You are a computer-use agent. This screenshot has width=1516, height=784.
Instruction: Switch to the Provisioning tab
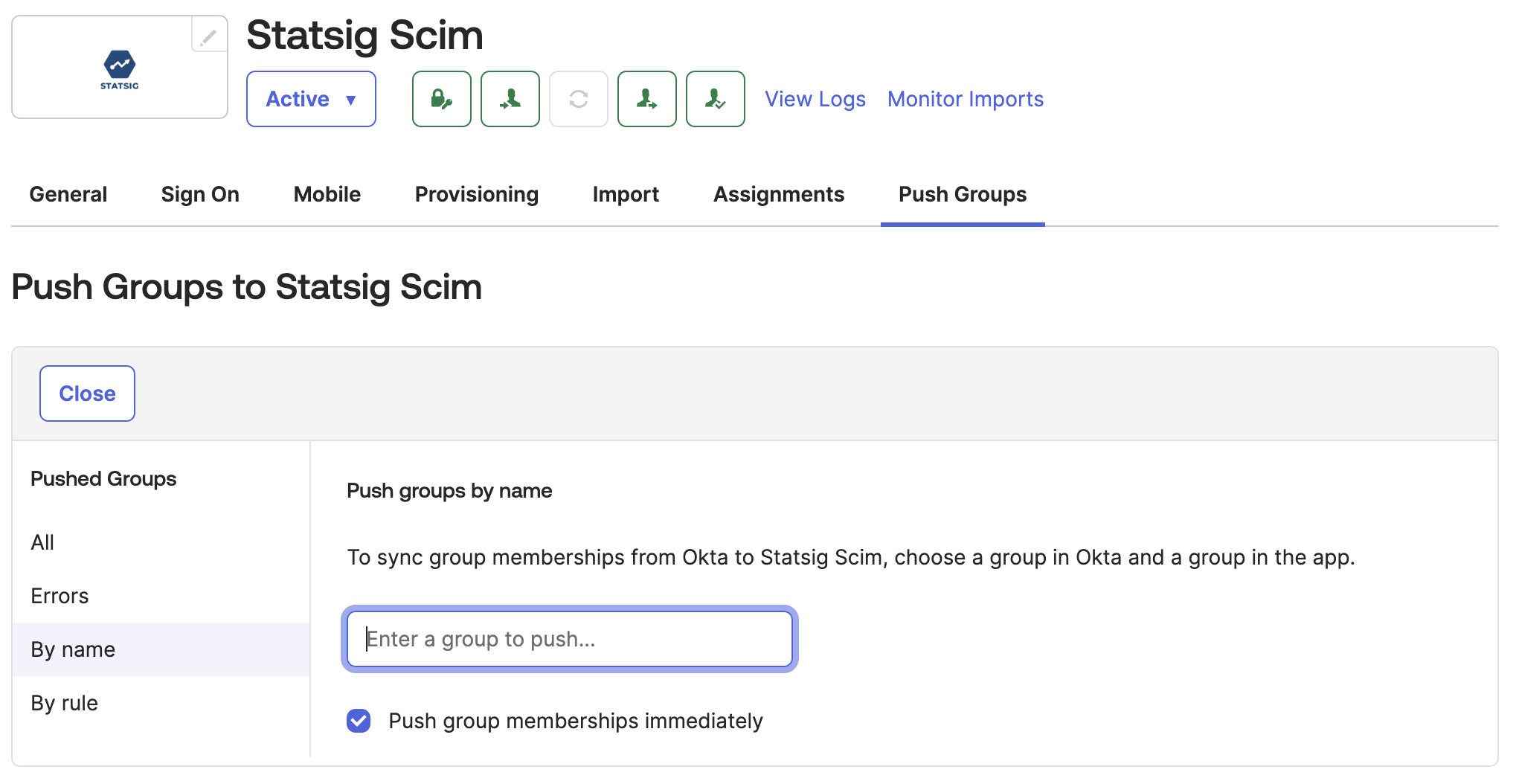(476, 194)
